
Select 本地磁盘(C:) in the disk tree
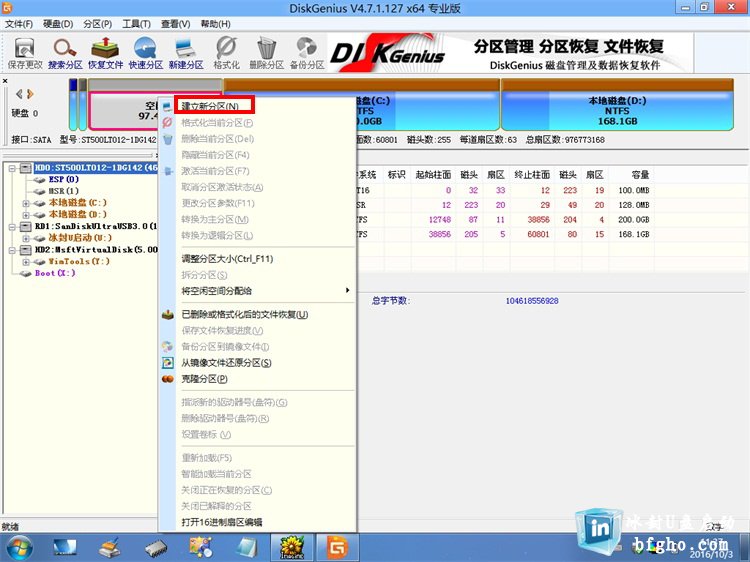click(77, 203)
